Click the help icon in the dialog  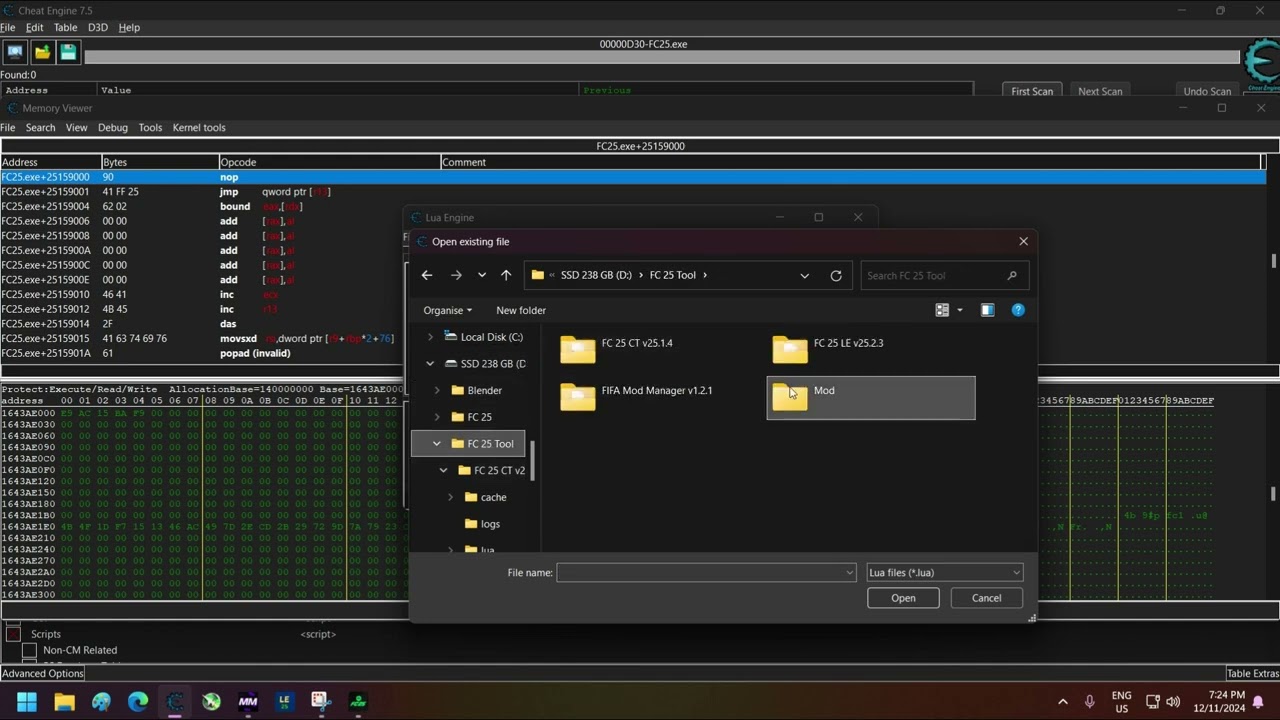1018,310
